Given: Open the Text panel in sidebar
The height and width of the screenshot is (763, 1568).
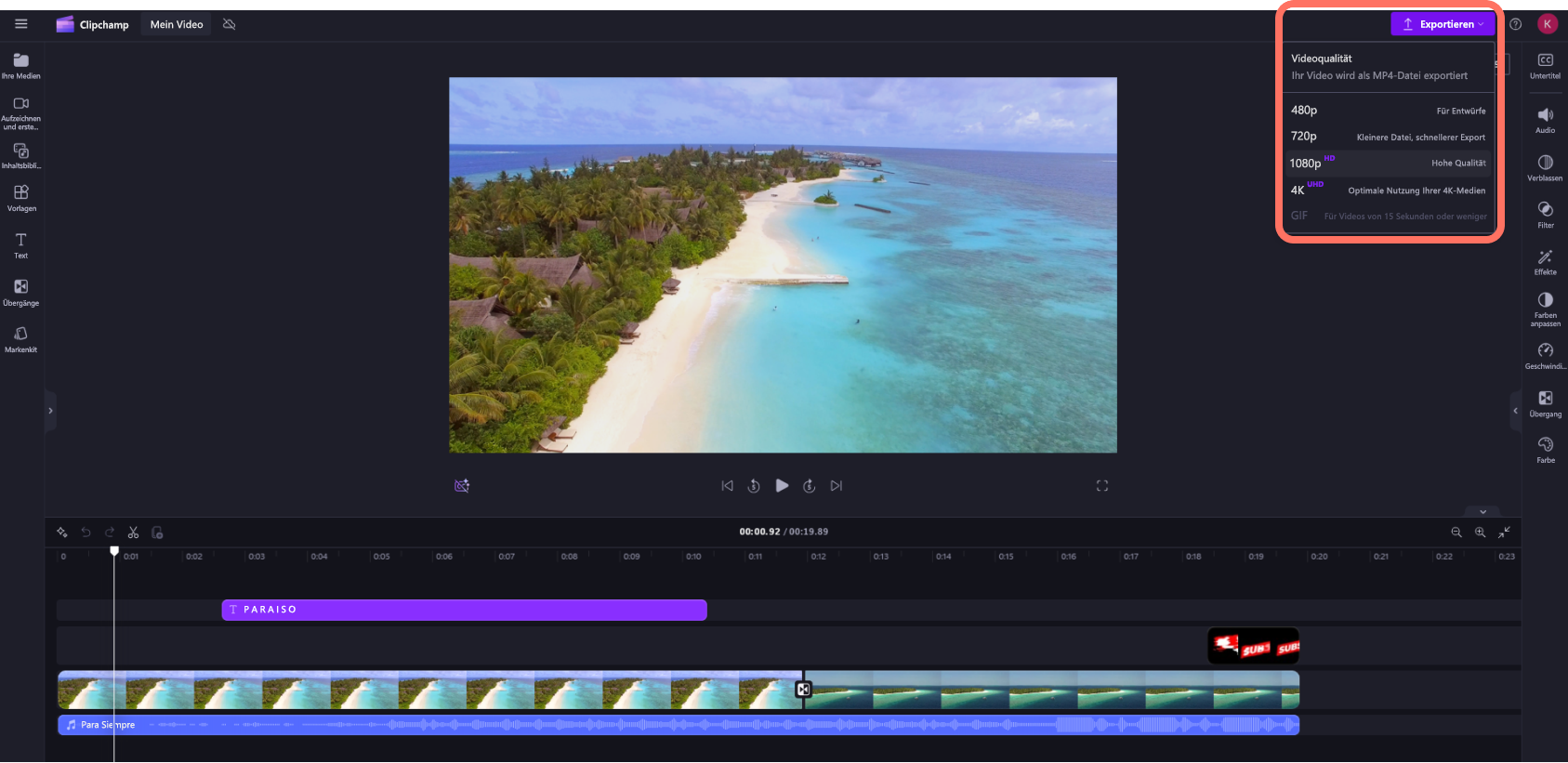Looking at the screenshot, I should tap(20, 246).
